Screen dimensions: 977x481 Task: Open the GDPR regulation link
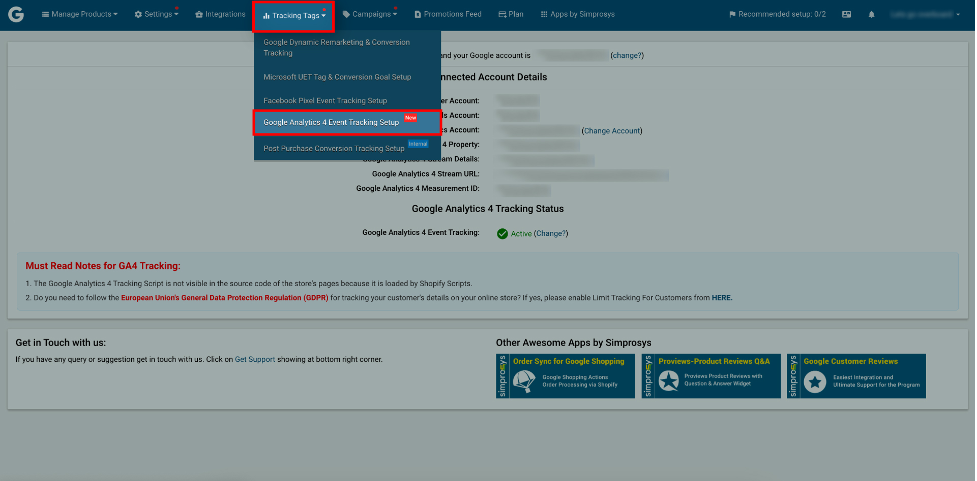pos(225,298)
